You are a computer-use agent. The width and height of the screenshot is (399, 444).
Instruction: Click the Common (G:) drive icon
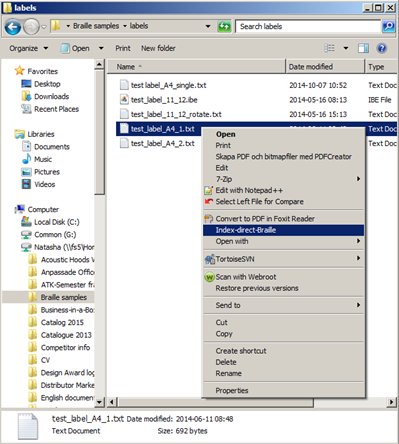26,234
